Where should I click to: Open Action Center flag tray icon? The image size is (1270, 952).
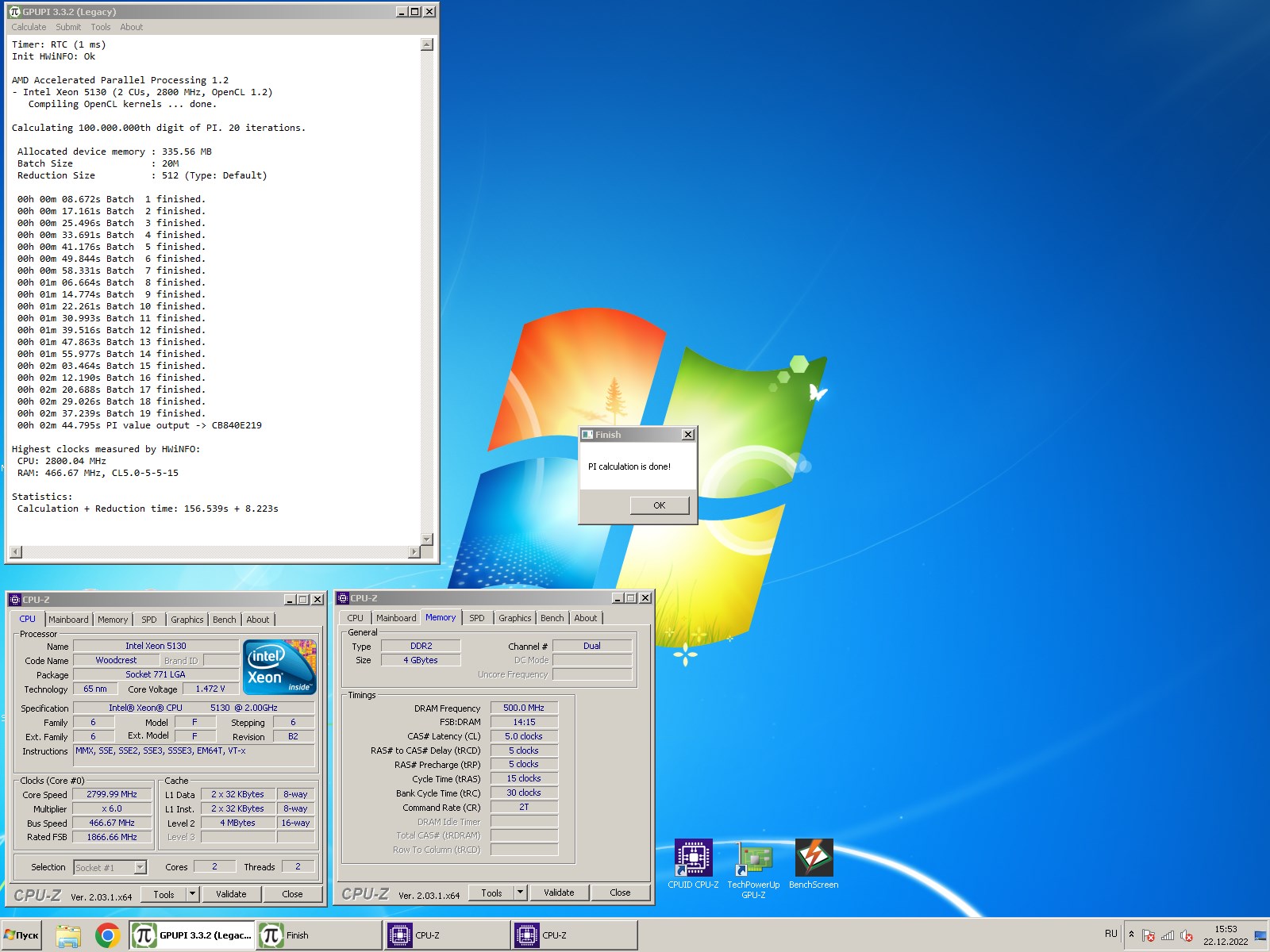tap(1148, 935)
